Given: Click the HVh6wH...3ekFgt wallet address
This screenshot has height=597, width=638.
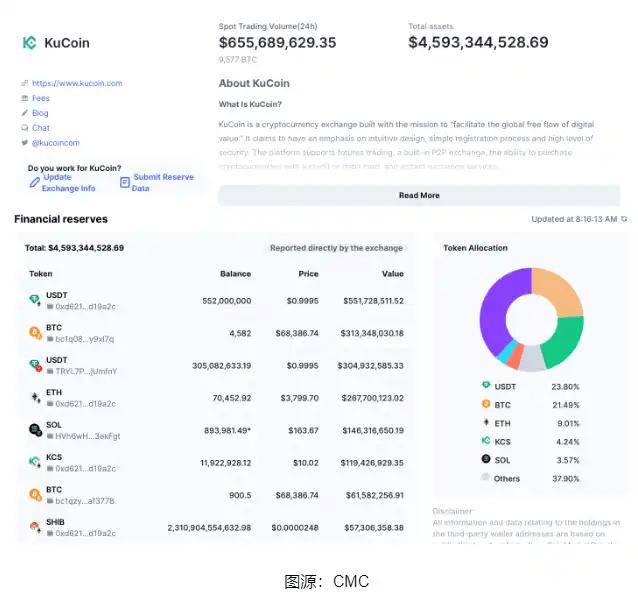Looking at the screenshot, I should pyautogui.click(x=88, y=436).
